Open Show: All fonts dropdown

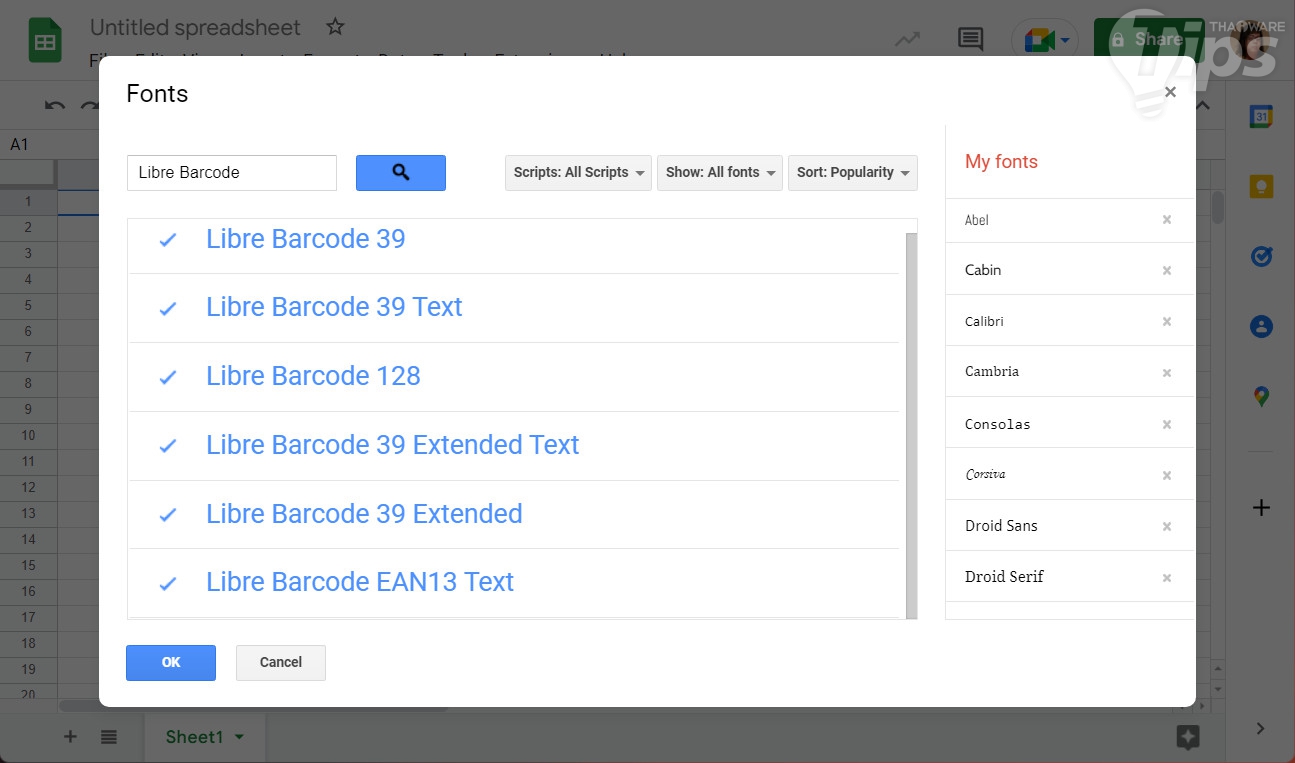pos(719,173)
